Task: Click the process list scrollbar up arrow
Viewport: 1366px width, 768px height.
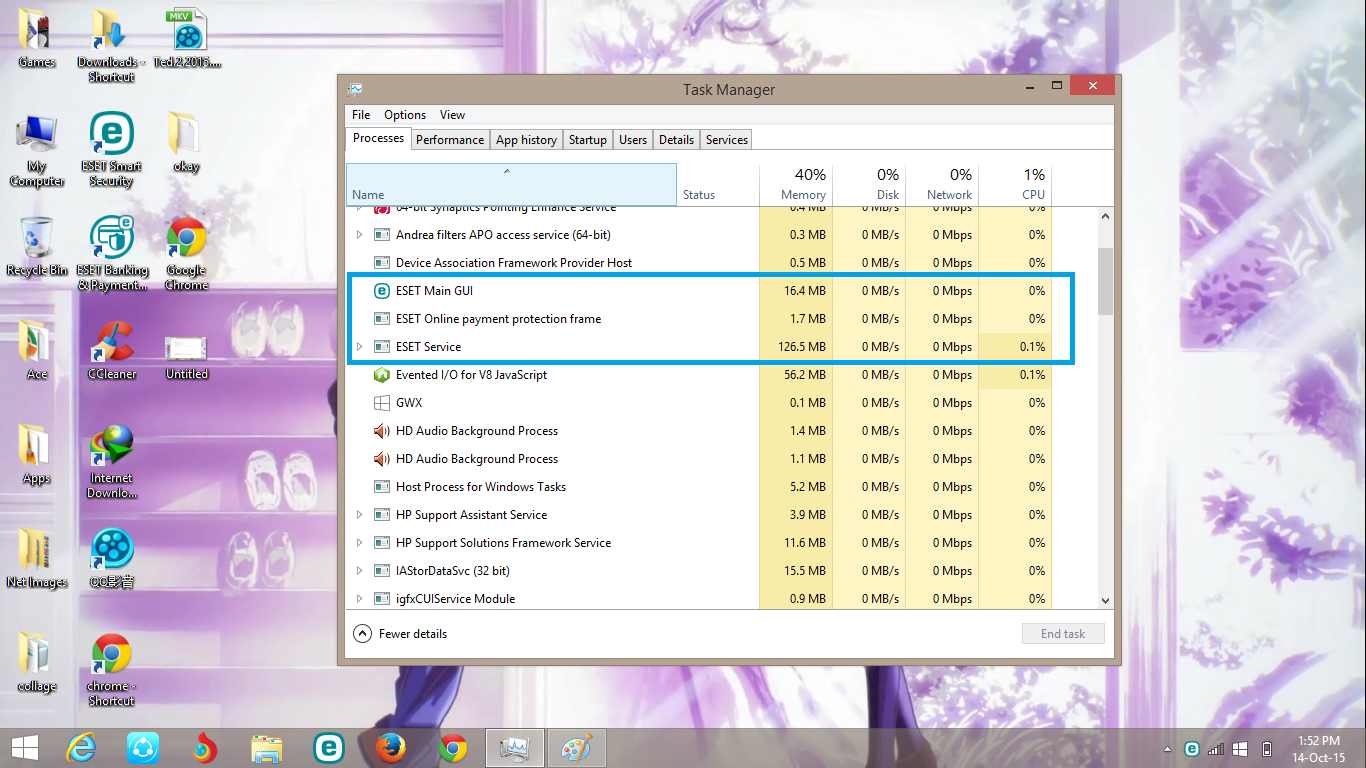Action: pyautogui.click(x=1105, y=216)
